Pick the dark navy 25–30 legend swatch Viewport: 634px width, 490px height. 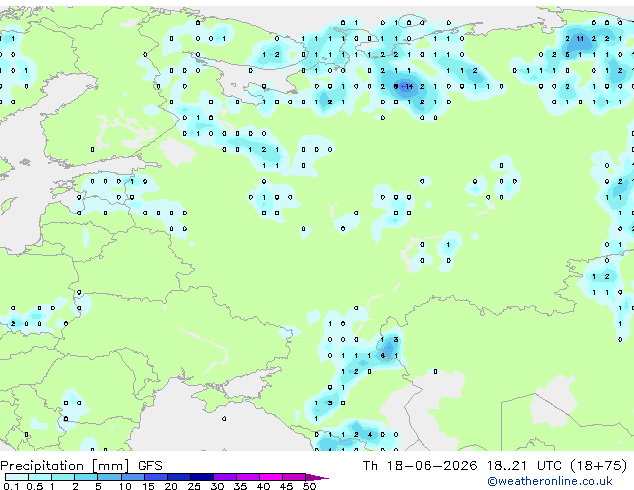(202, 477)
